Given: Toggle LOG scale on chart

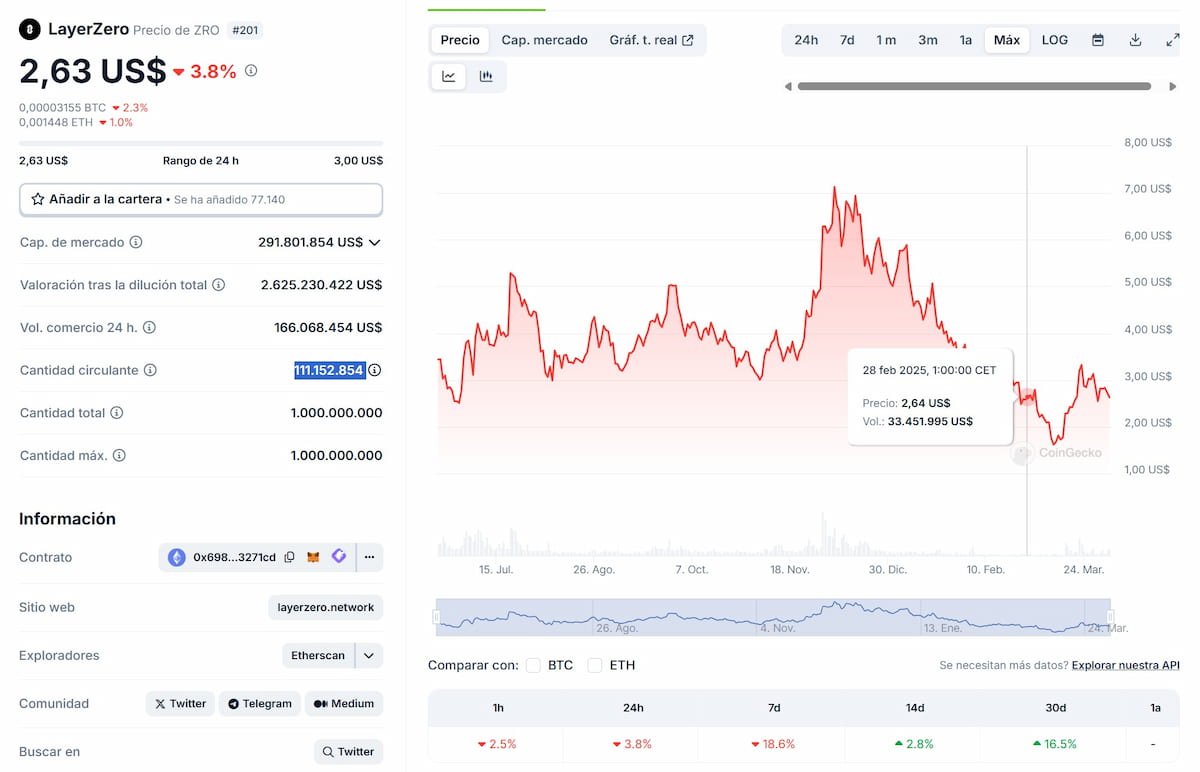Looking at the screenshot, I should pos(1054,40).
